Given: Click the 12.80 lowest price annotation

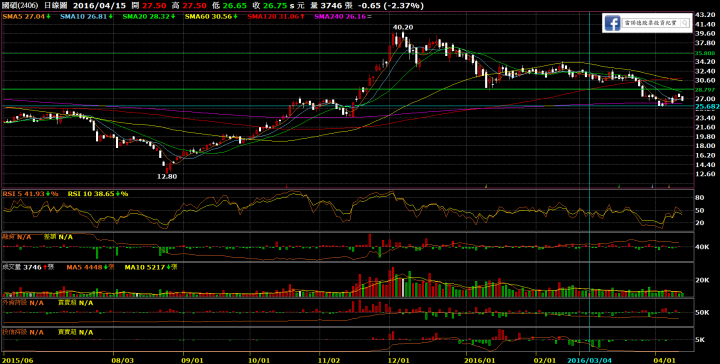Looking at the screenshot, I should coord(167,176).
